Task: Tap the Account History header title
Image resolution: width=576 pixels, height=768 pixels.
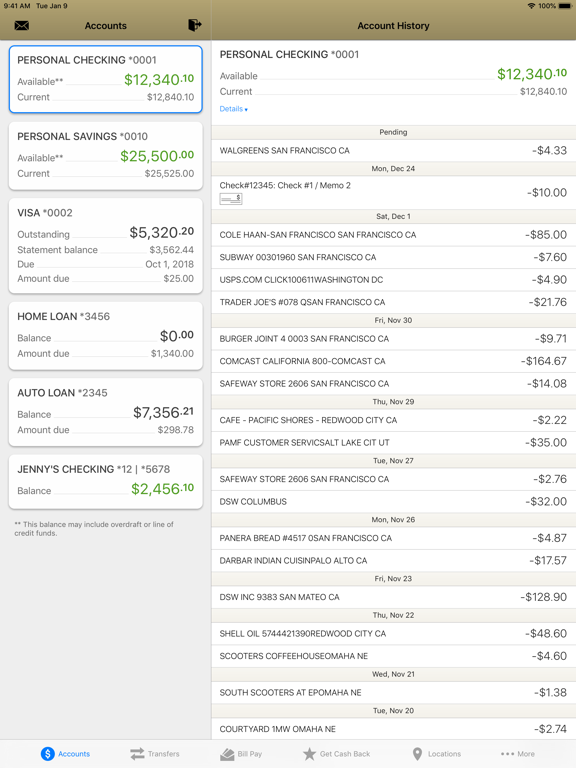Action: [x=393, y=25]
